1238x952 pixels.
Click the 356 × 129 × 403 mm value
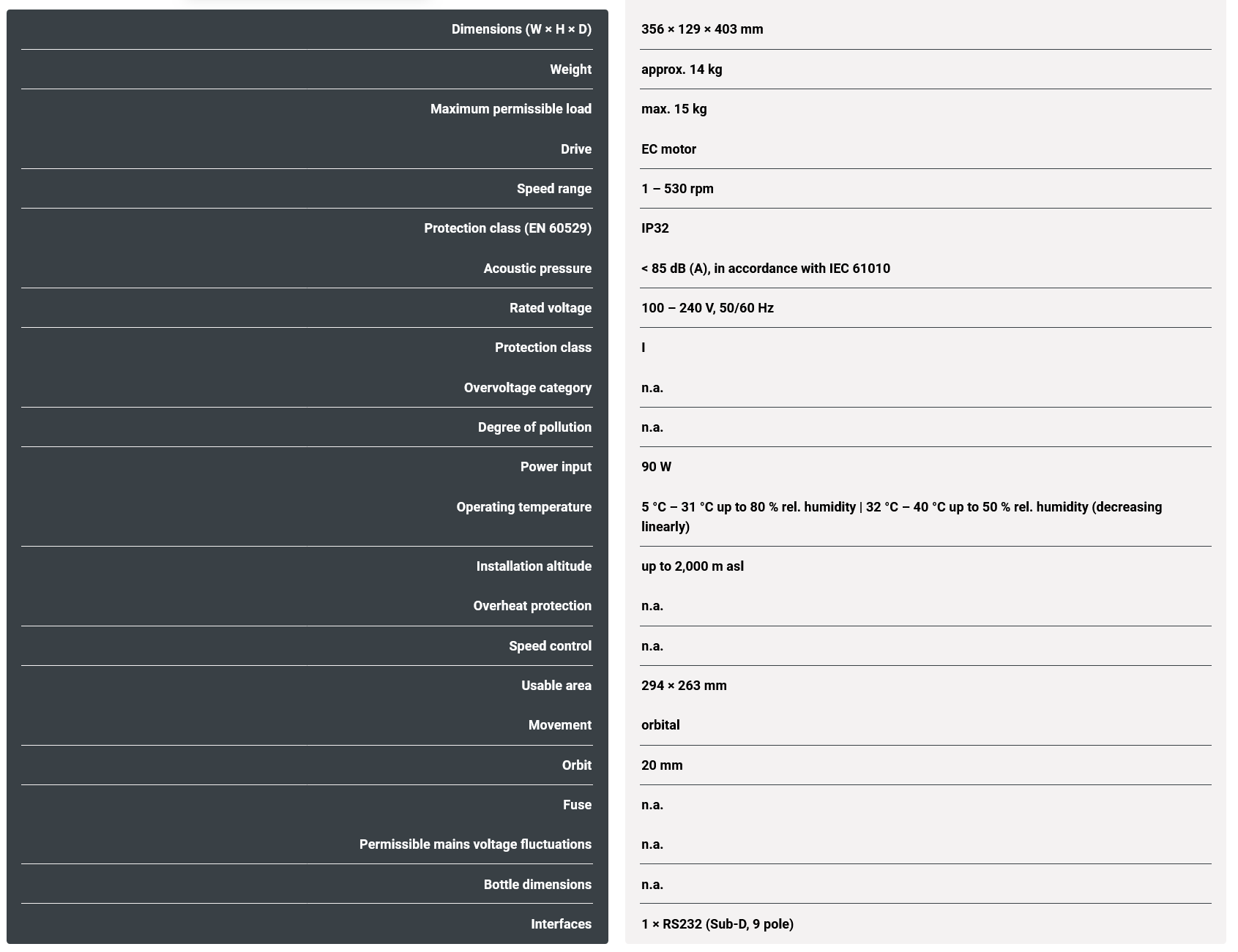701,29
